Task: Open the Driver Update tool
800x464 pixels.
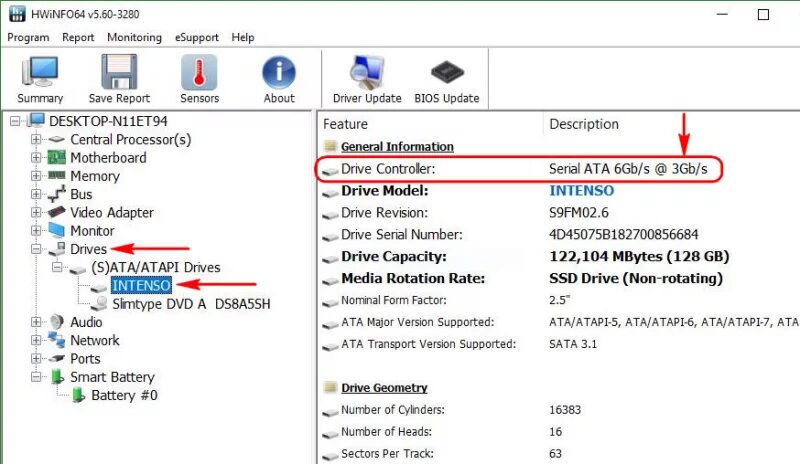Action: [367, 72]
